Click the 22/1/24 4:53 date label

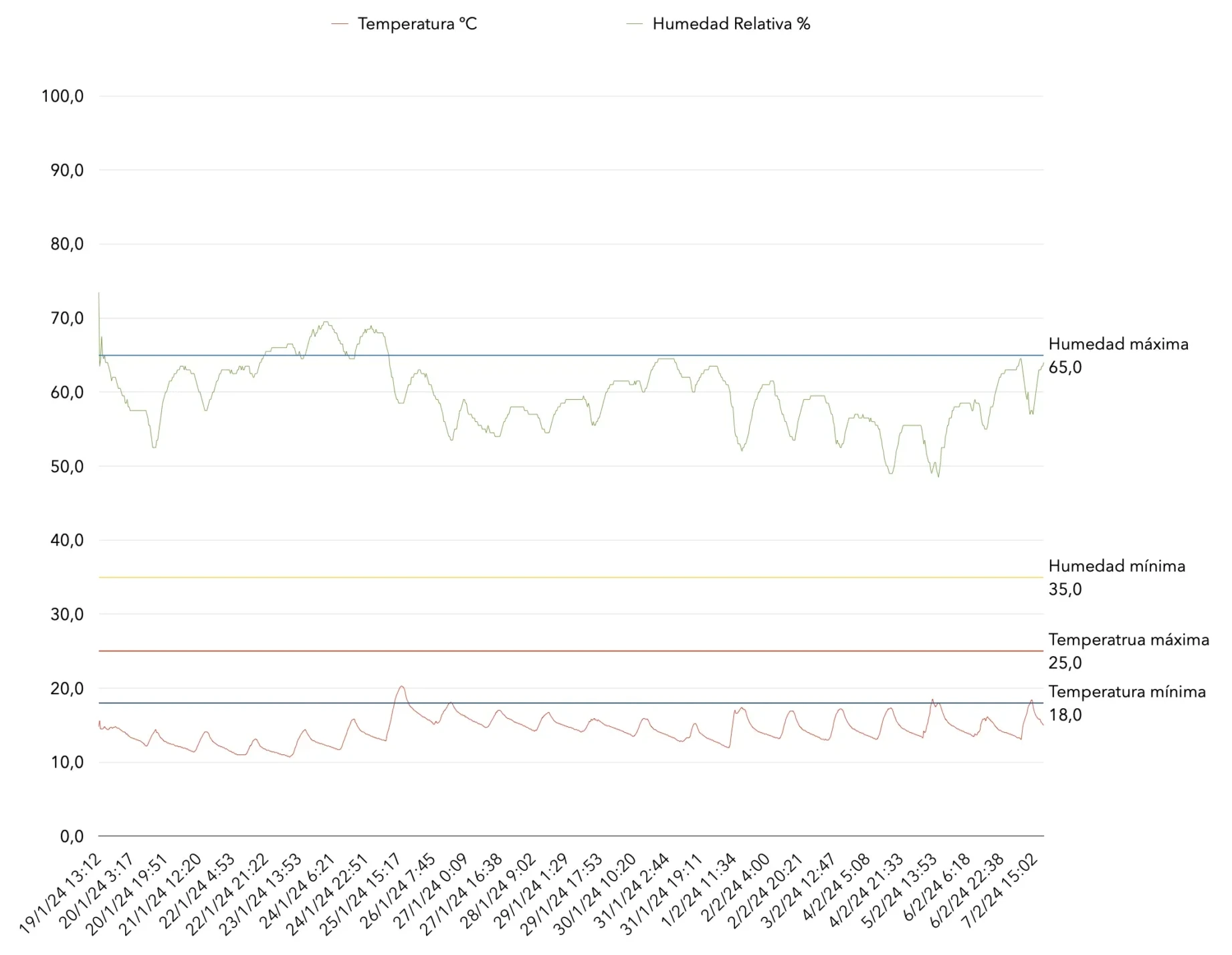coord(199,889)
